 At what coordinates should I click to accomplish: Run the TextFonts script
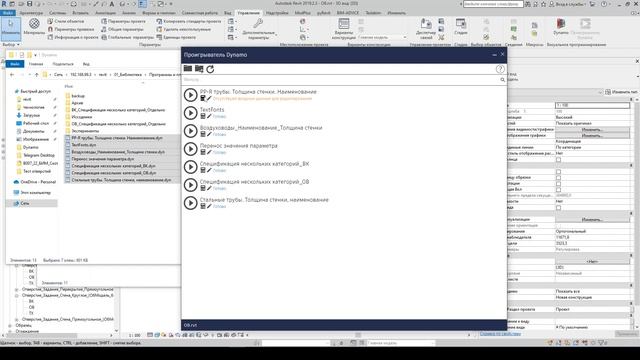tap(191, 113)
